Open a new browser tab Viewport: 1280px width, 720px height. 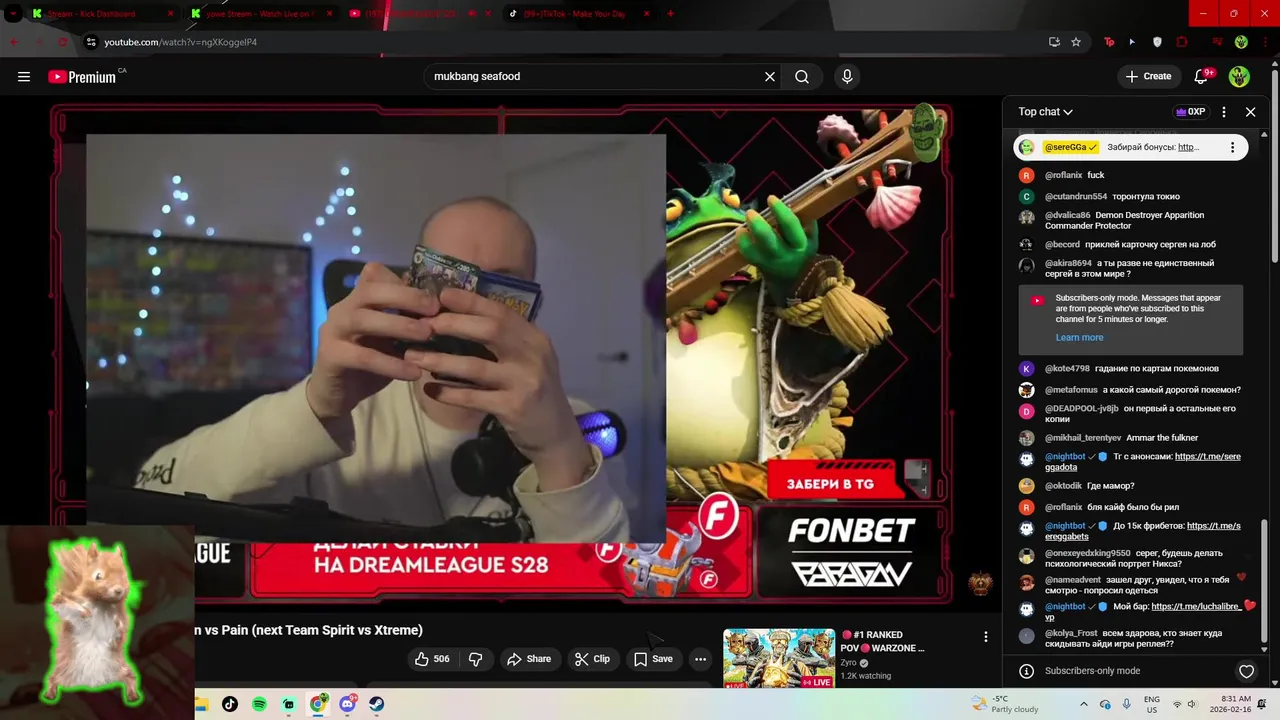[670, 14]
